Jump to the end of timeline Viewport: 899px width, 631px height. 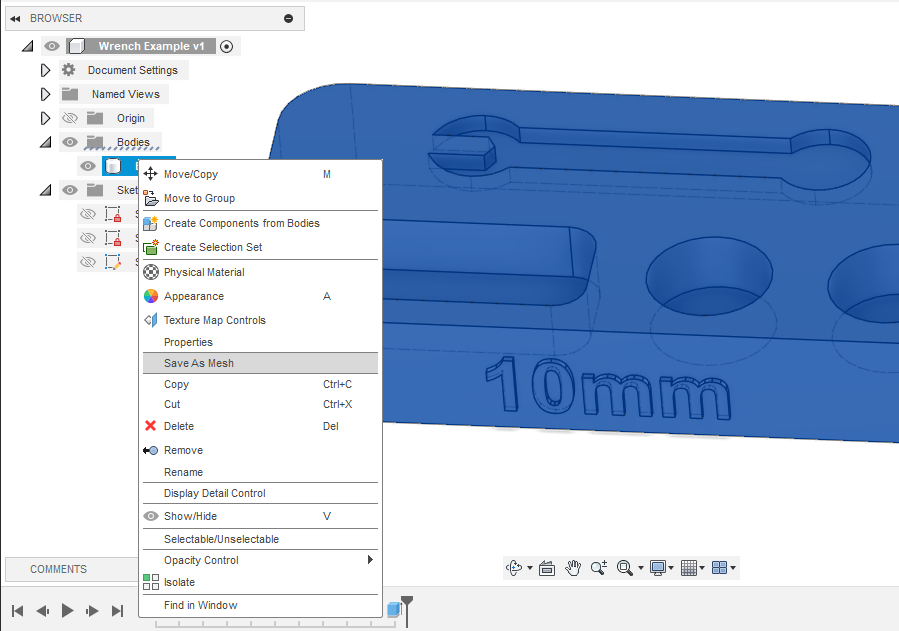click(x=117, y=611)
